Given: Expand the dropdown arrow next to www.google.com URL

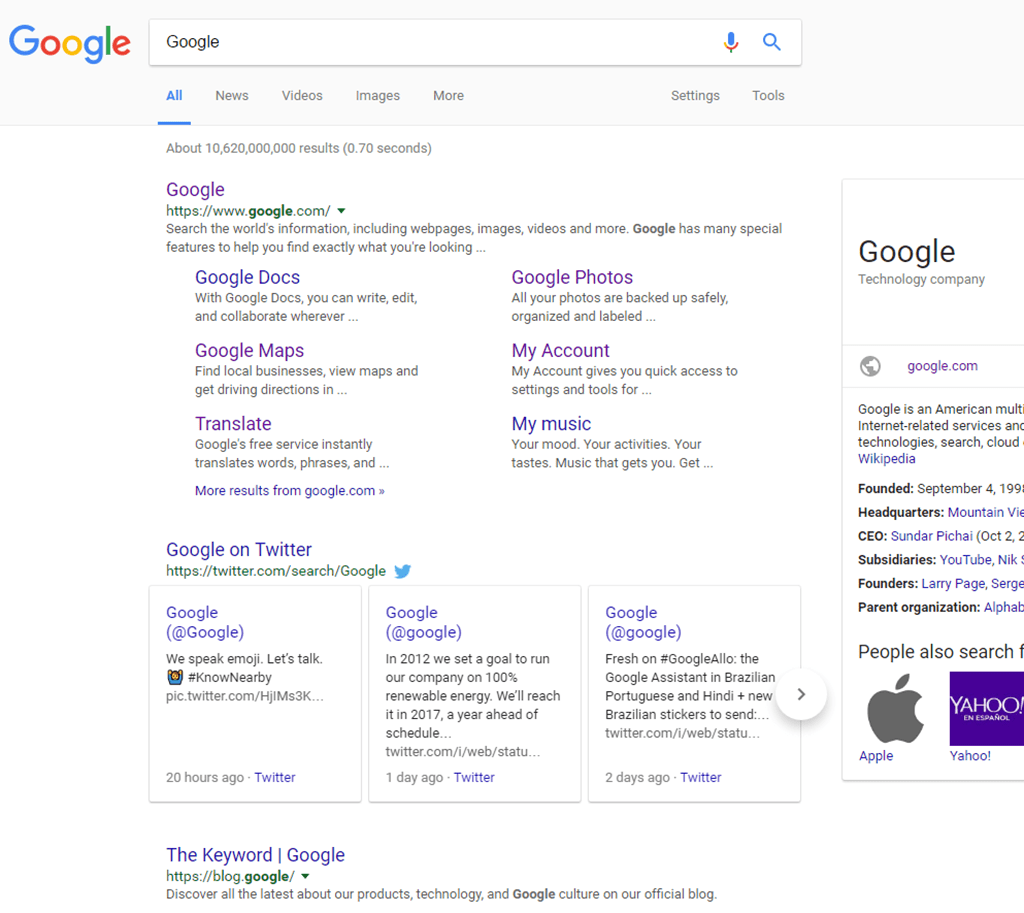Looking at the screenshot, I should point(341,211).
